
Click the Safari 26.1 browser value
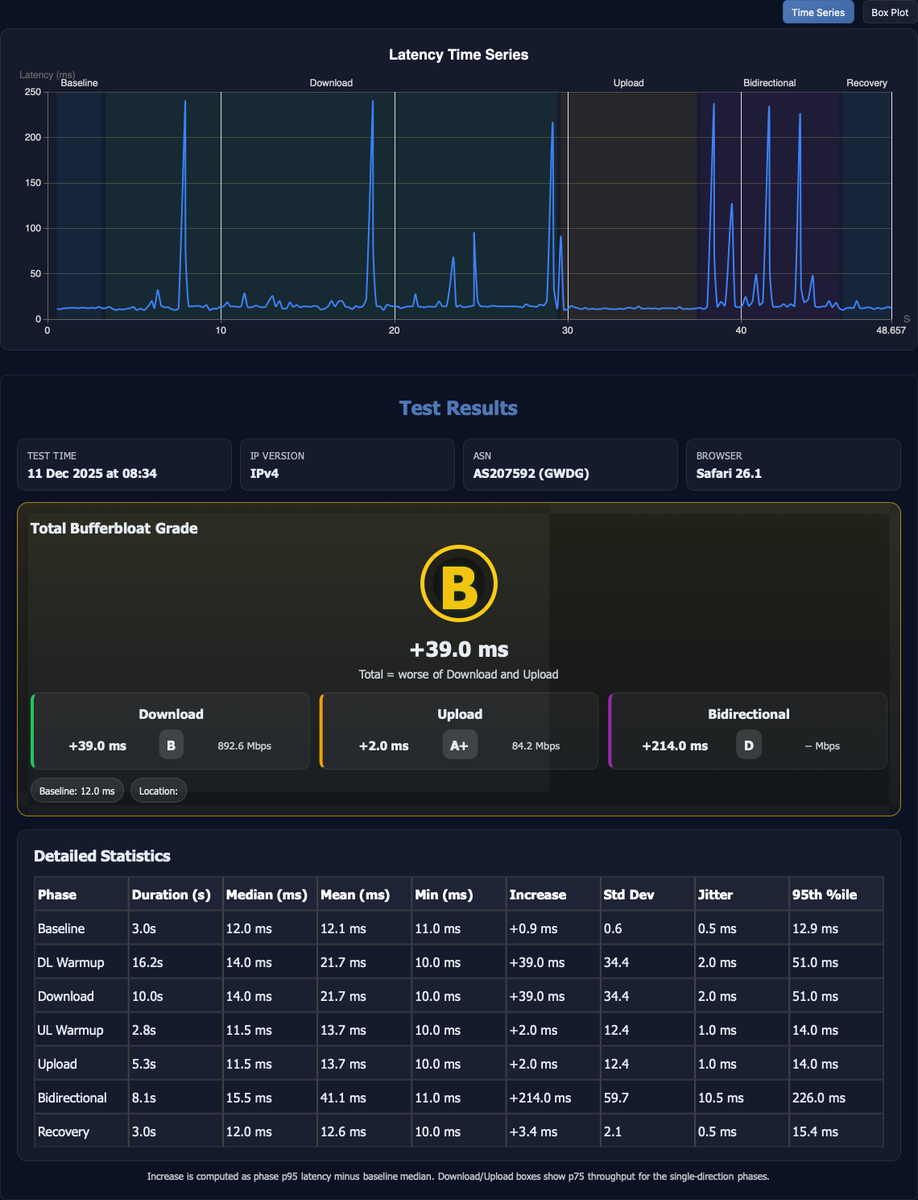(x=729, y=473)
